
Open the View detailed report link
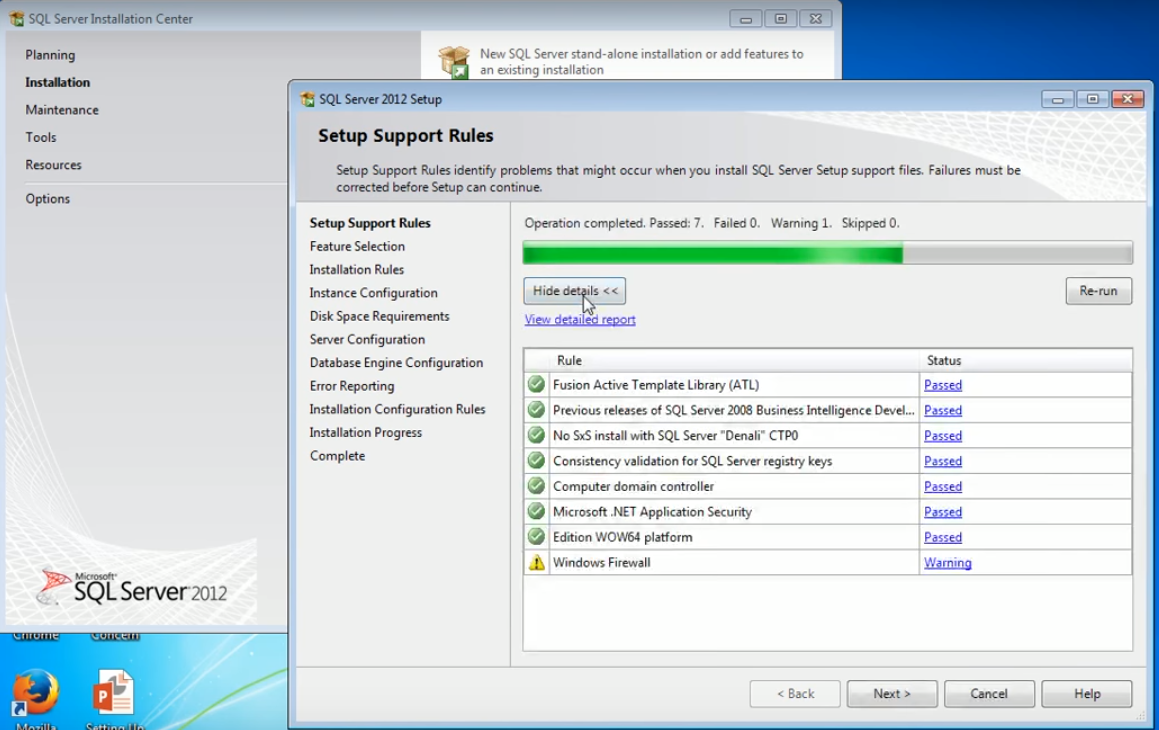coord(580,319)
